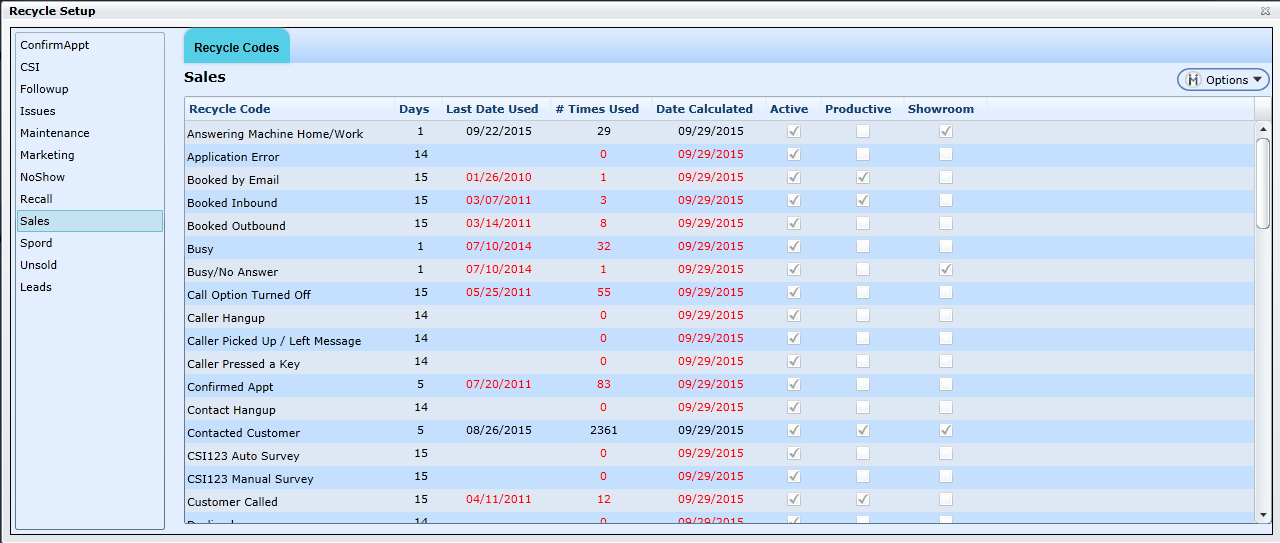Image resolution: width=1280 pixels, height=543 pixels.
Task: Select Marketing in the left category list
Action: coord(47,155)
